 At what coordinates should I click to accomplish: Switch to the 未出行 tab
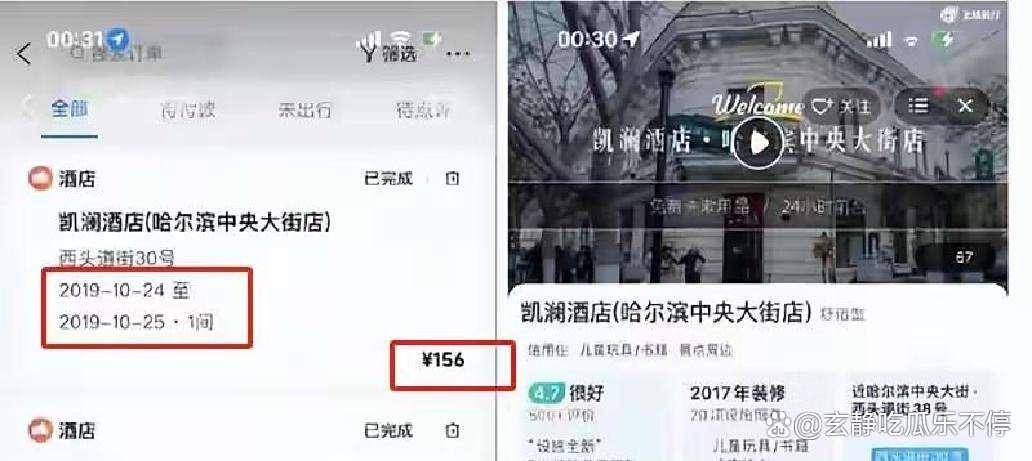click(304, 110)
